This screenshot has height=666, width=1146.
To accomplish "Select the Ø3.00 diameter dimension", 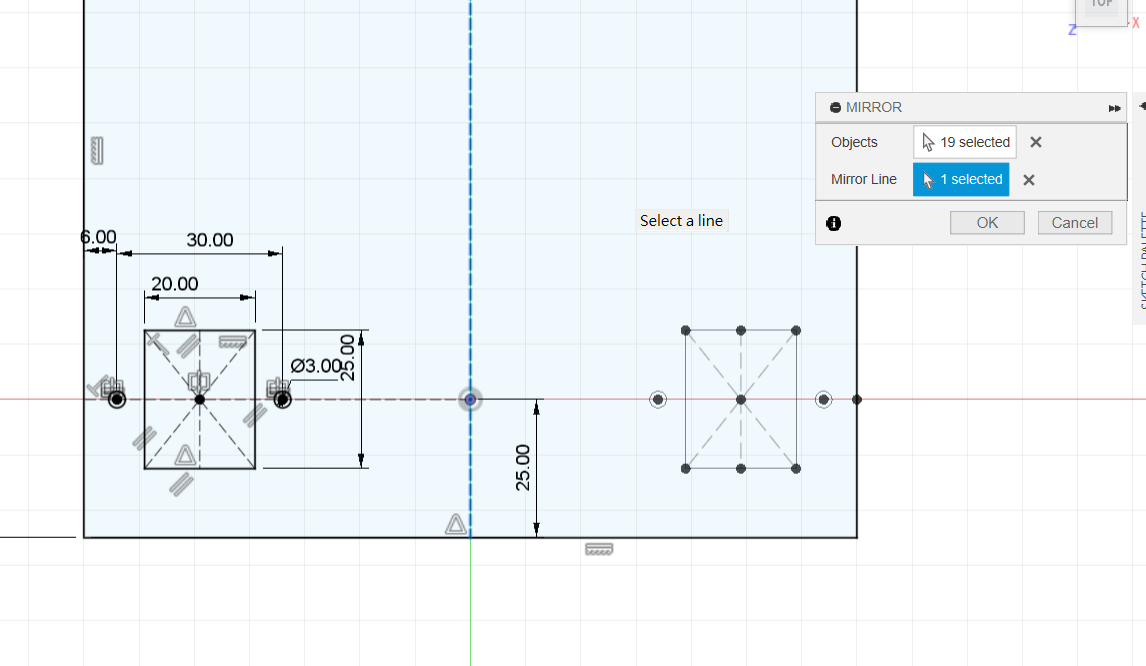I will pos(316,366).
